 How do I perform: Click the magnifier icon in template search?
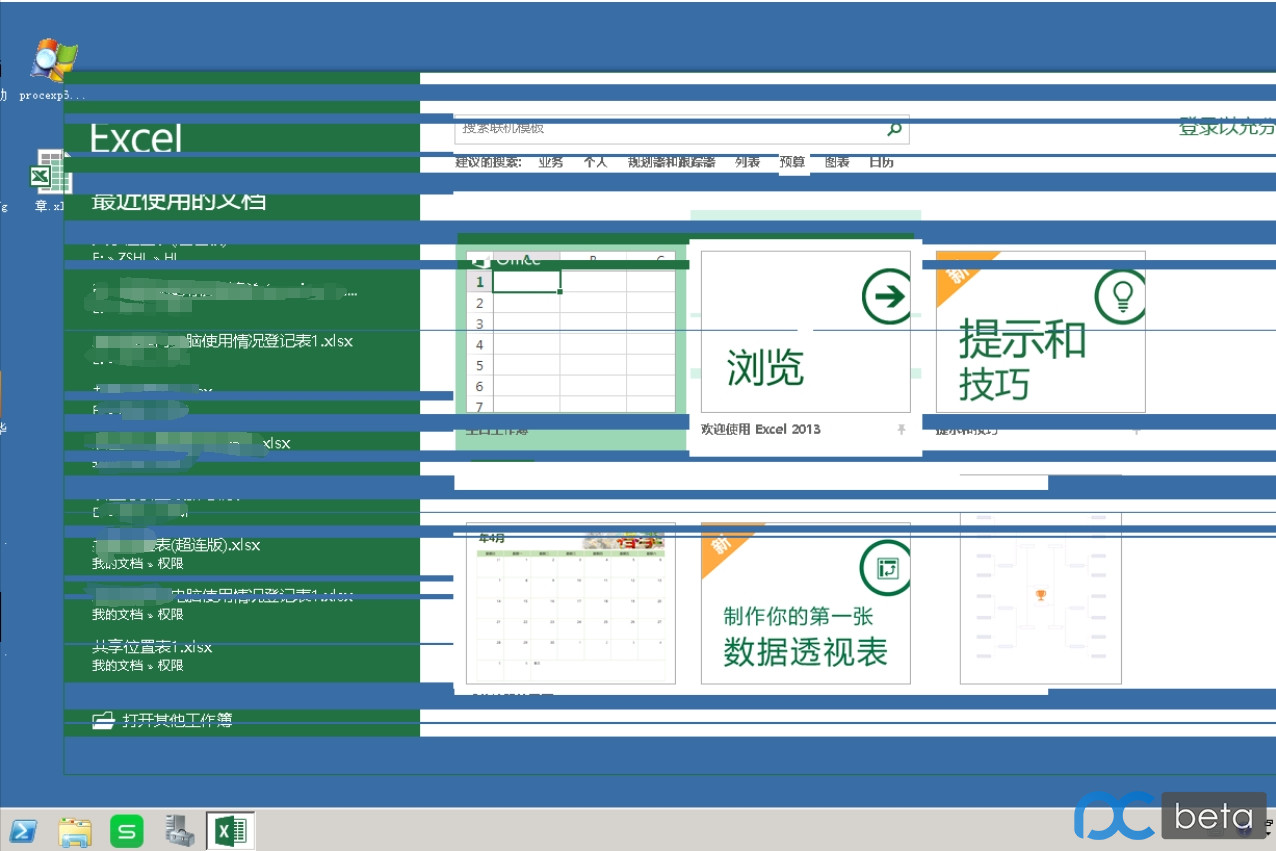[894, 128]
